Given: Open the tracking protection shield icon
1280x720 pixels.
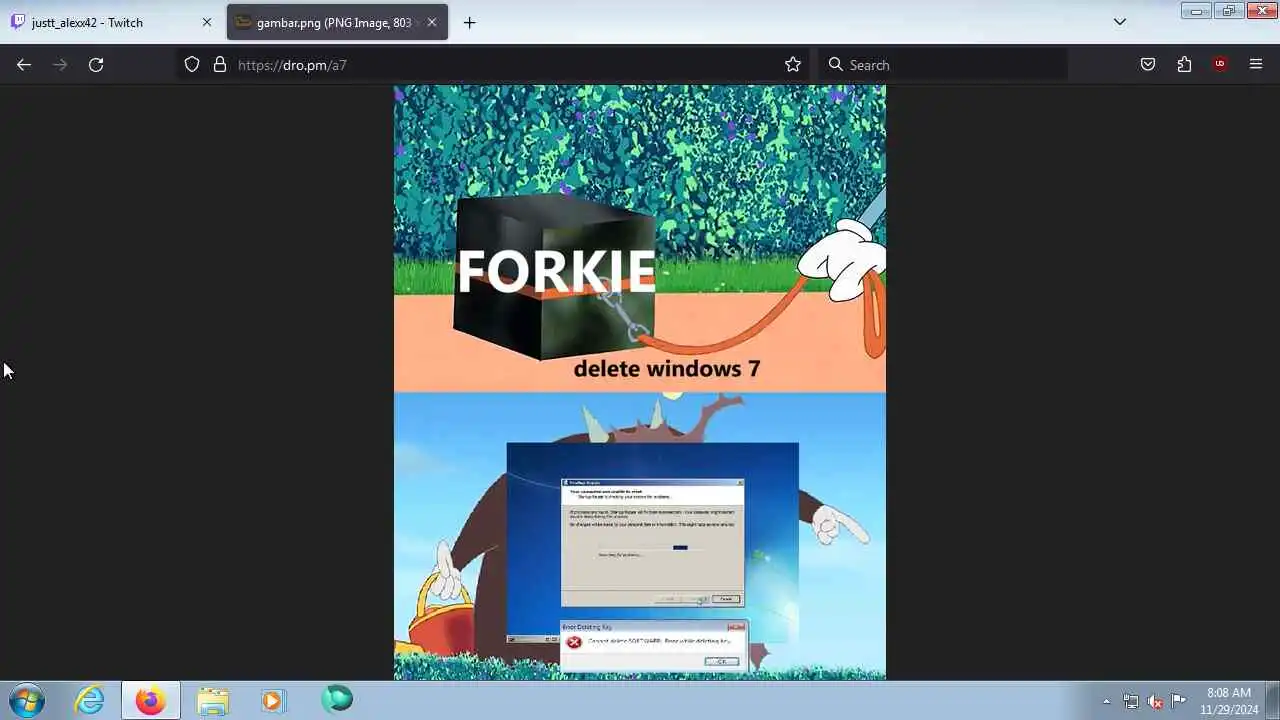Looking at the screenshot, I should click(x=192, y=65).
